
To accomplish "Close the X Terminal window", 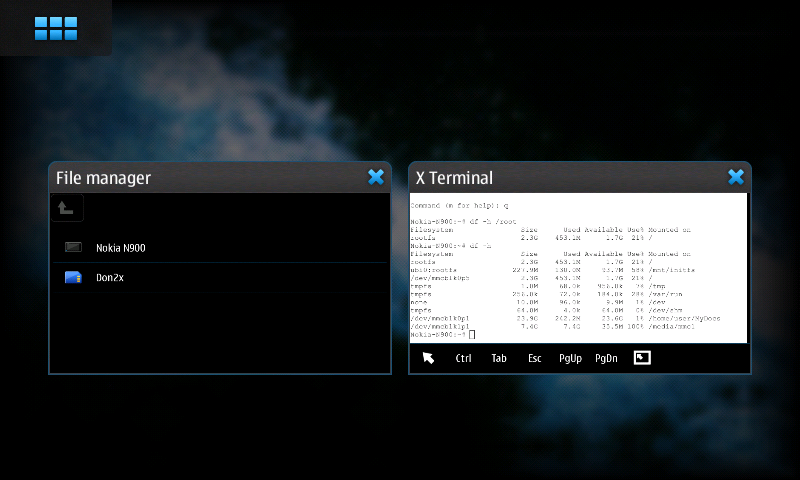I will coord(735,177).
